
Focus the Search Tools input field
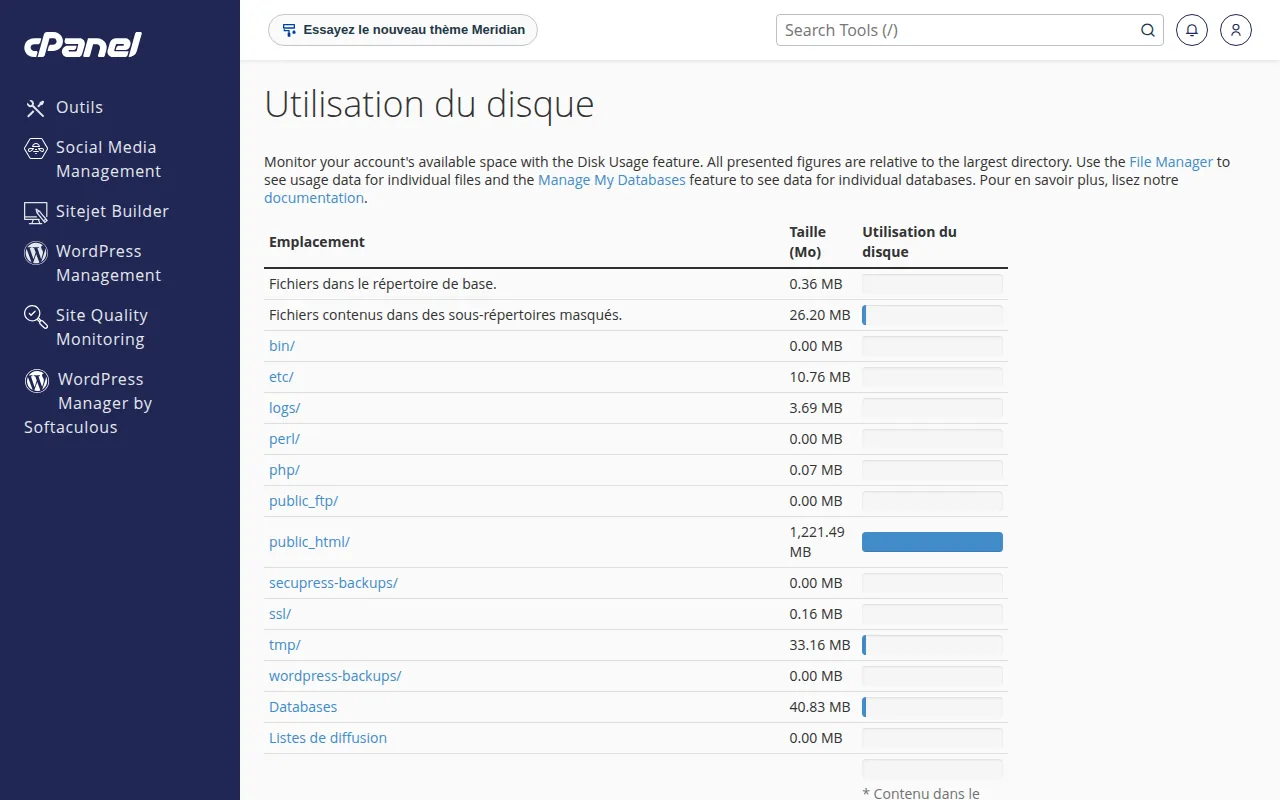click(970, 30)
